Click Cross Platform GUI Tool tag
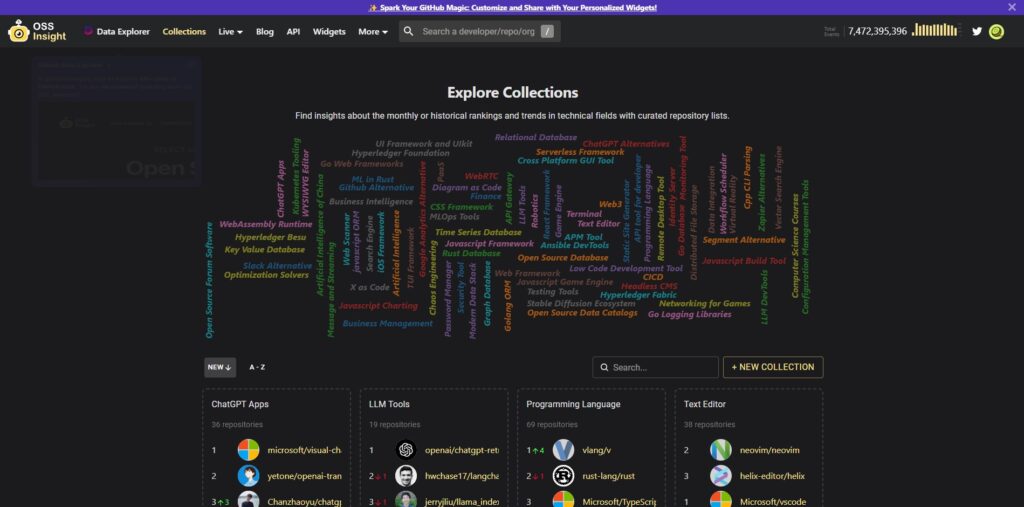Viewport: 1024px width, 507px height. click(x=566, y=160)
